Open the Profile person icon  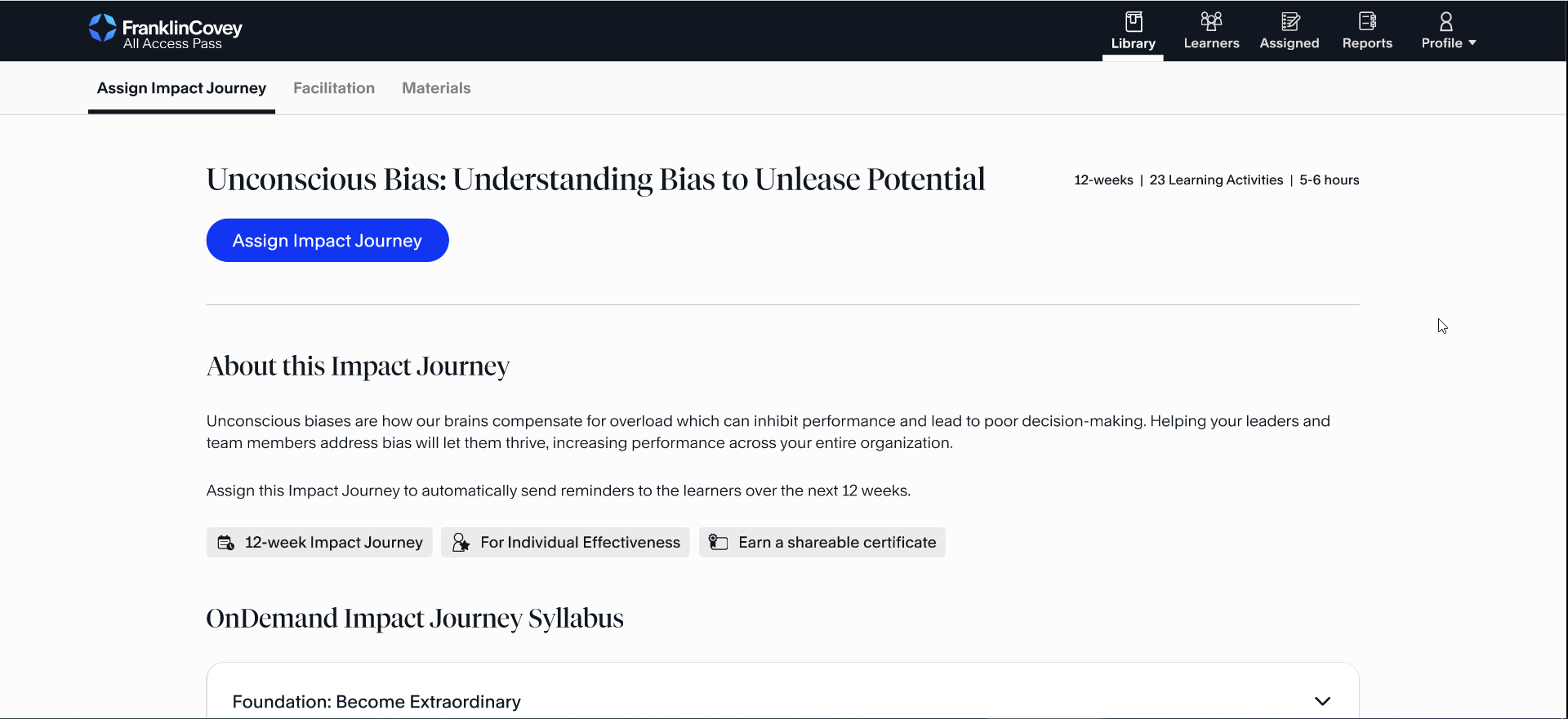coord(1446,23)
